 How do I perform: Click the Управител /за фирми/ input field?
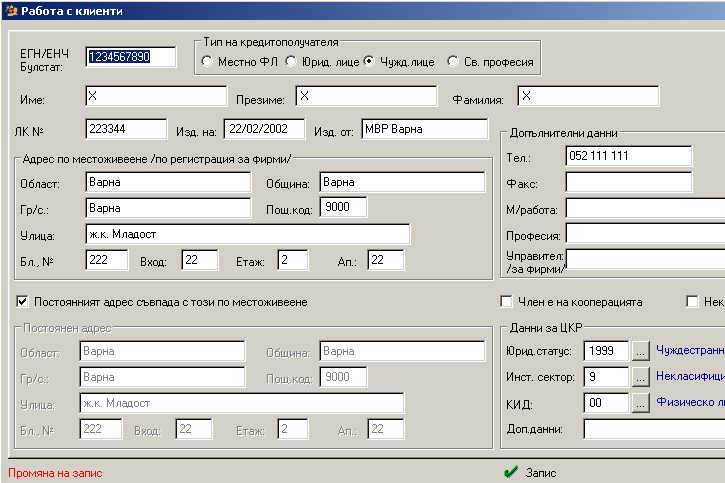[645, 259]
